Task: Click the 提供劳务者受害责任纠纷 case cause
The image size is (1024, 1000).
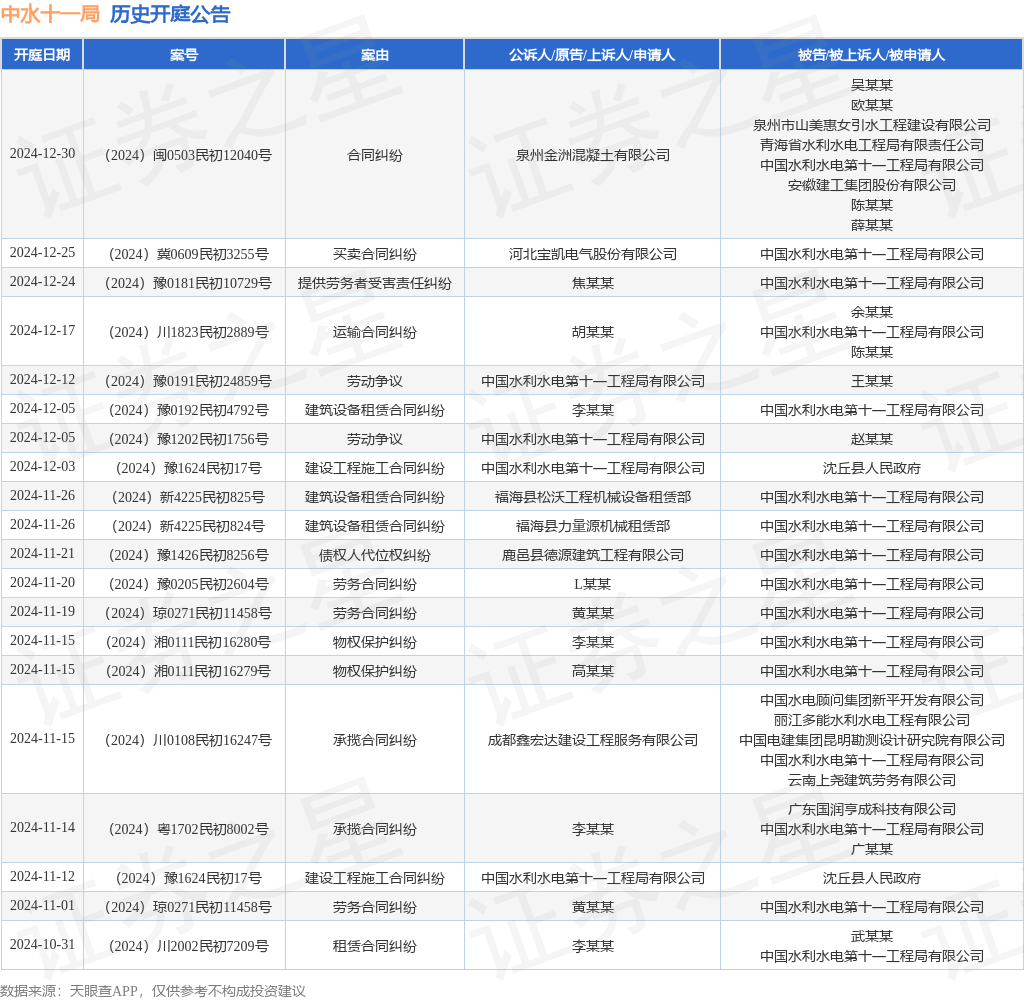Action: (375, 283)
